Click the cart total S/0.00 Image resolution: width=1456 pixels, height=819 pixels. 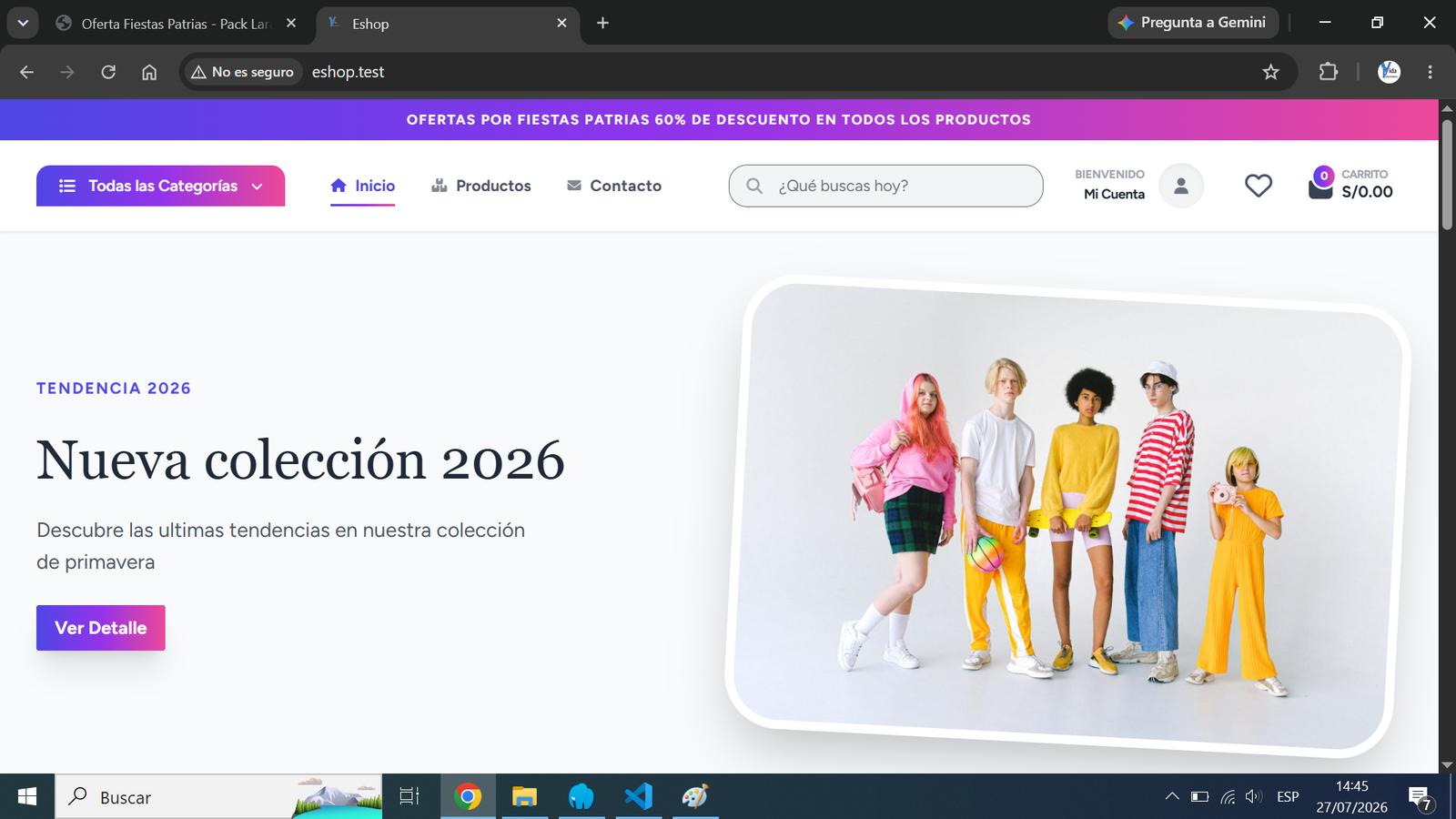click(x=1367, y=192)
